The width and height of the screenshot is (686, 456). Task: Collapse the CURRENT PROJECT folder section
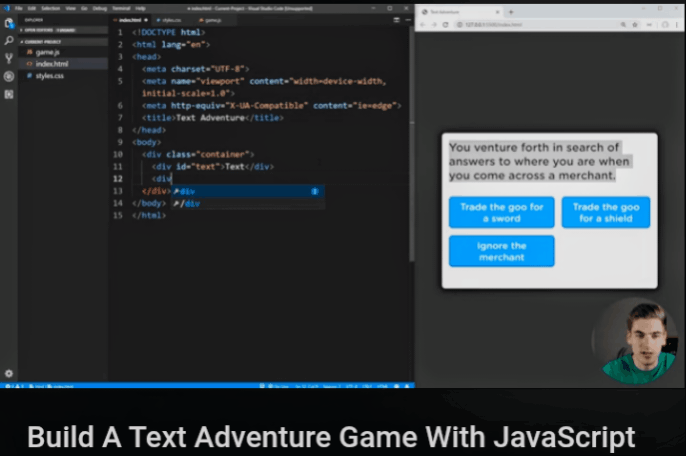tap(40, 41)
